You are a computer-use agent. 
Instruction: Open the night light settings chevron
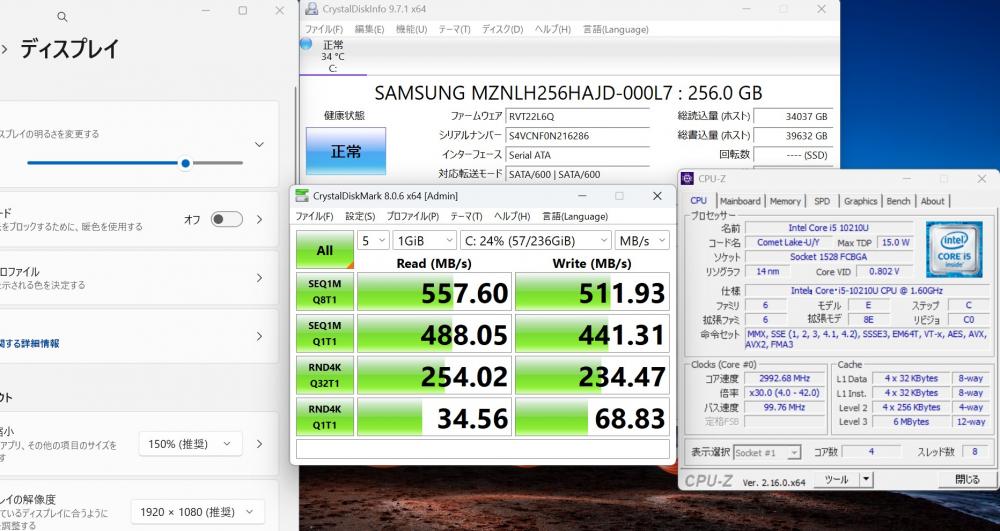tap(259, 219)
